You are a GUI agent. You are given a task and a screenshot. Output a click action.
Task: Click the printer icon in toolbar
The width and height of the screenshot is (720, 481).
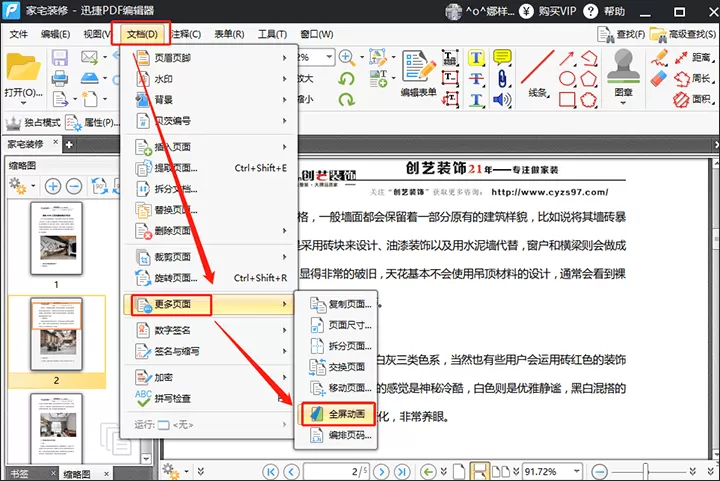60,78
